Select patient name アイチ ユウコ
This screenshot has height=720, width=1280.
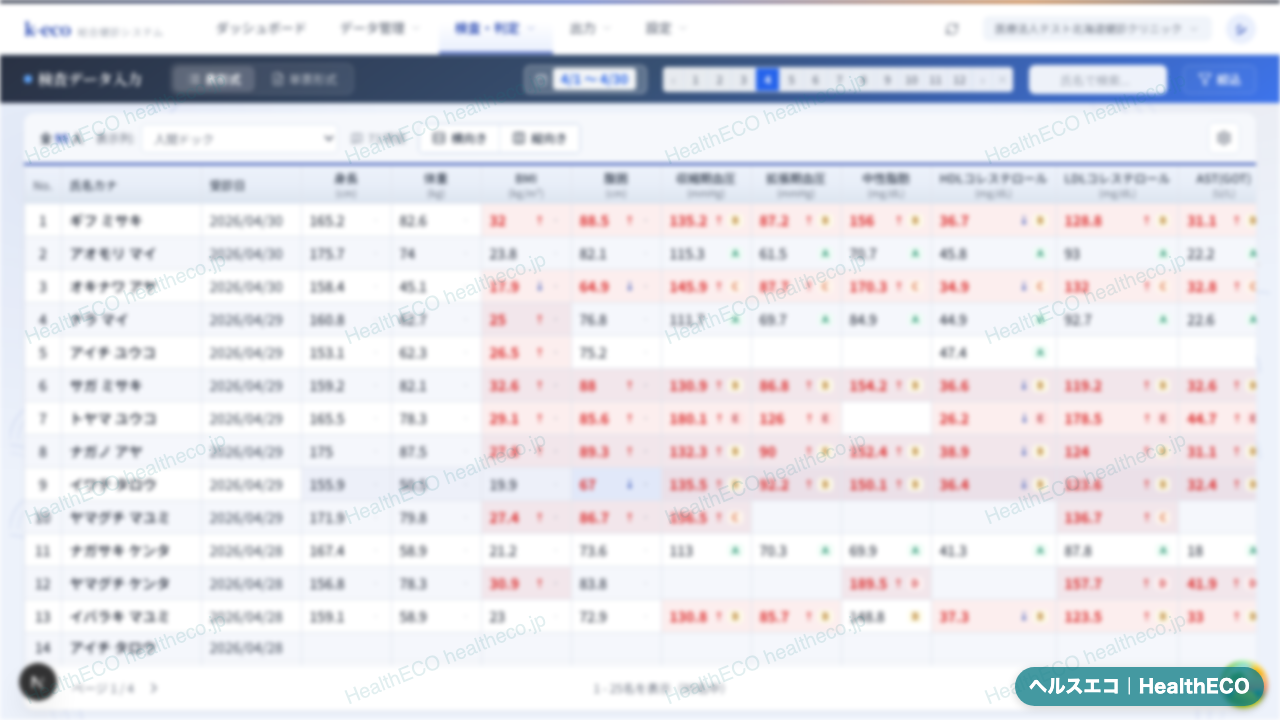pyautogui.click(x=112, y=353)
